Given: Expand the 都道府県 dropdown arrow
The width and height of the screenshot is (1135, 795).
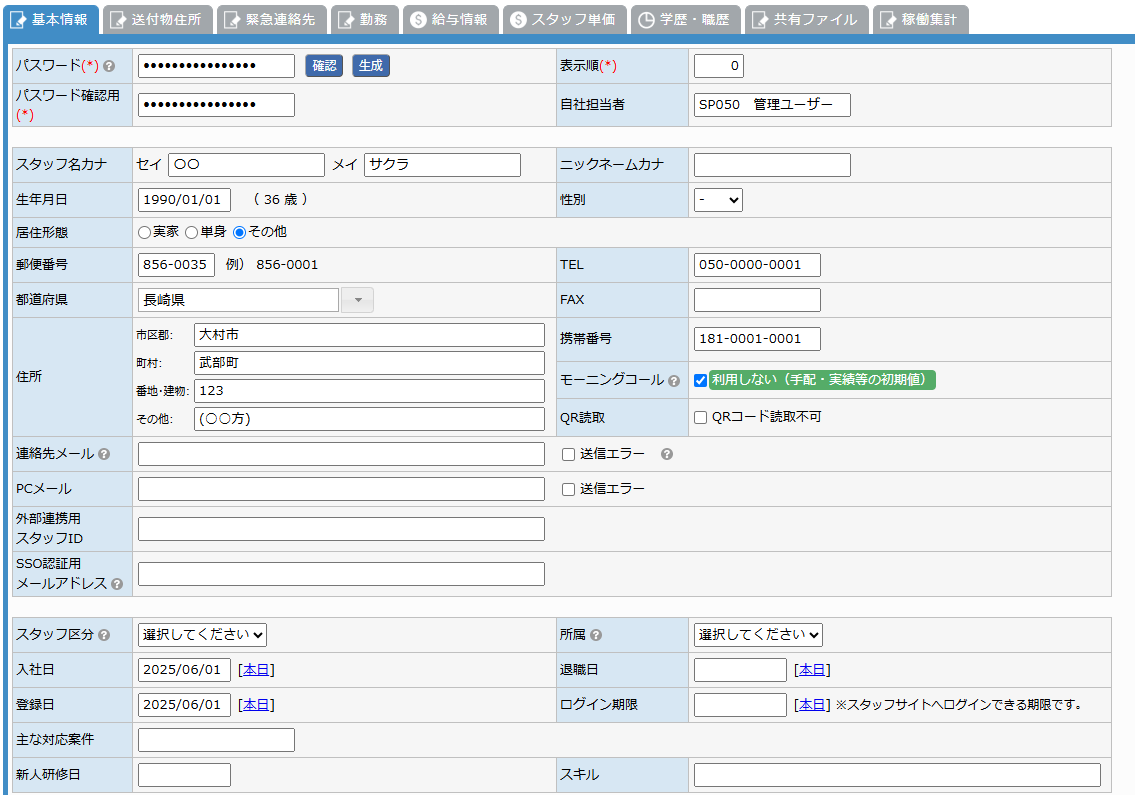Looking at the screenshot, I should tap(358, 300).
